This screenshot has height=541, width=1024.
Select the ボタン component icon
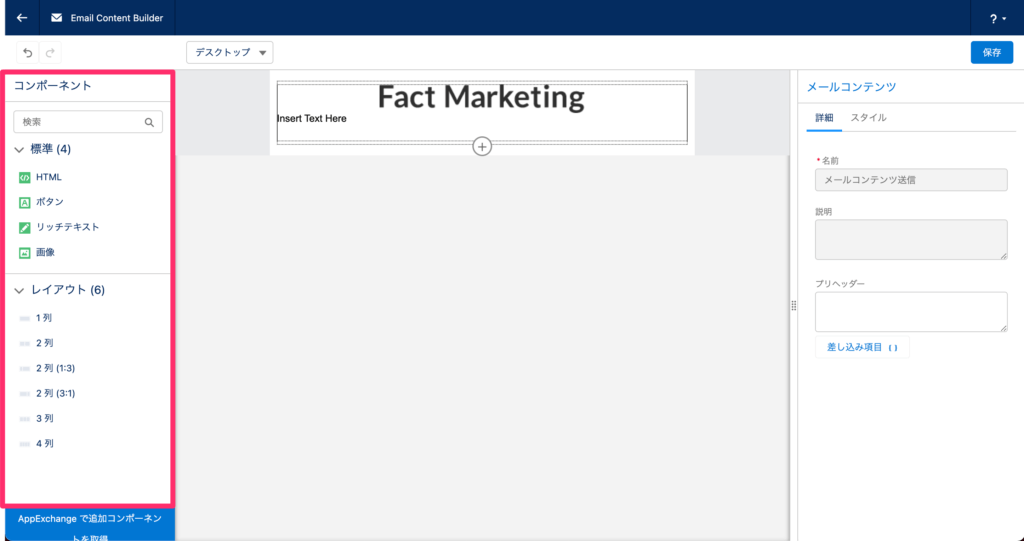(x=25, y=202)
